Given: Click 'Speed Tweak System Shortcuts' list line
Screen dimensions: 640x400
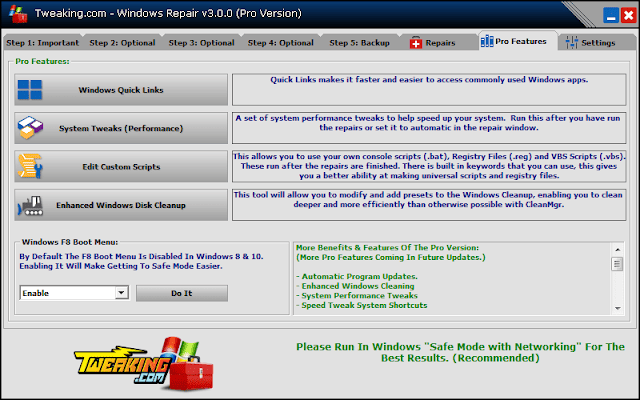Looking at the screenshot, I should click(362, 305).
